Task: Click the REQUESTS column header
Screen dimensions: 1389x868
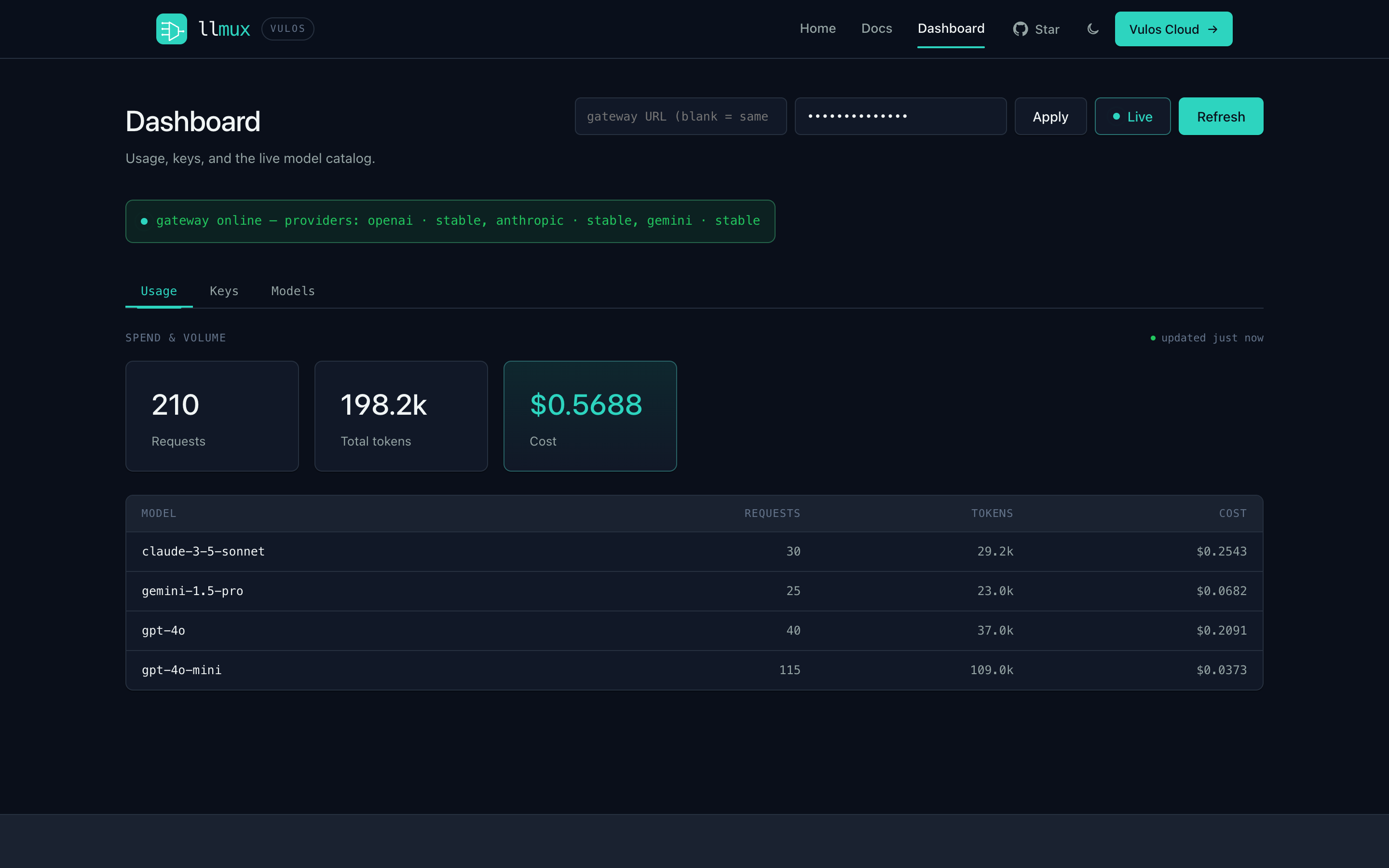Action: pos(772,513)
